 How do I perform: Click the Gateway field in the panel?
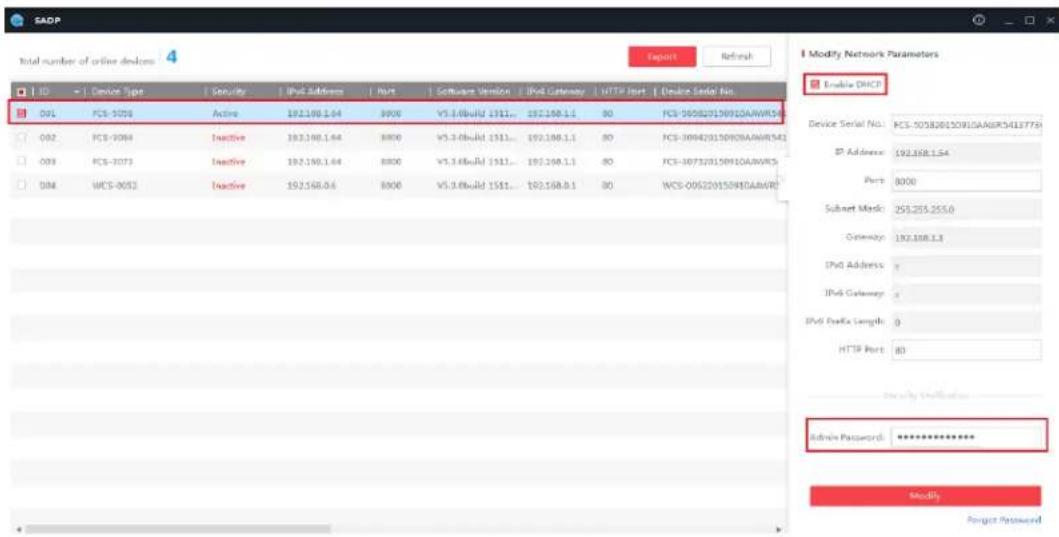(x=966, y=238)
